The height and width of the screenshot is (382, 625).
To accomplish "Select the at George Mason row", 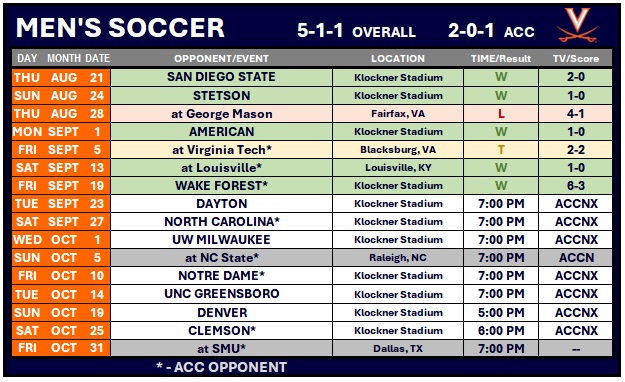I will pyautogui.click(x=312, y=114).
